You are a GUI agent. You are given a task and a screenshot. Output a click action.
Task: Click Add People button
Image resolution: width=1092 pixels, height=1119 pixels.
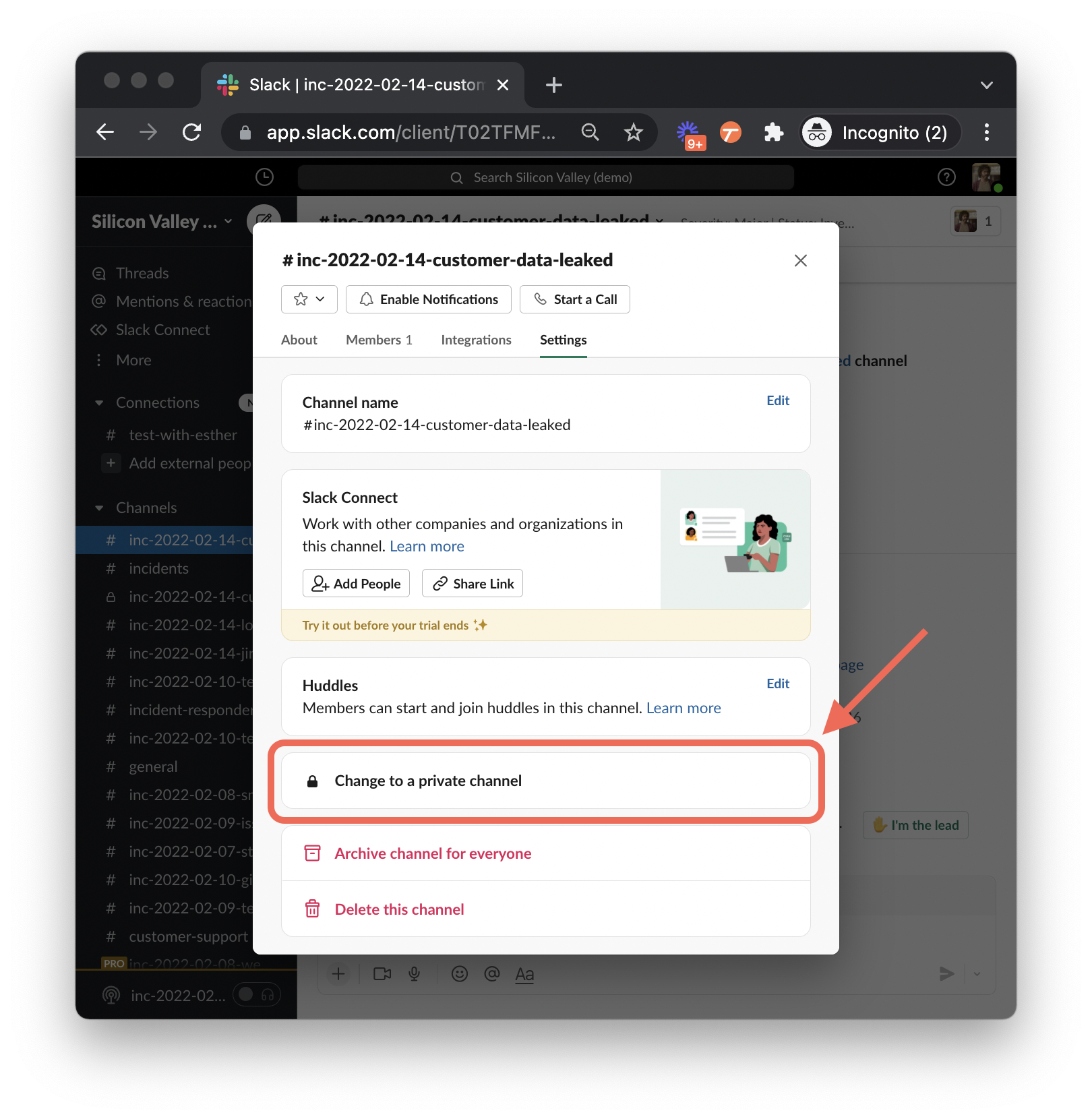(x=356, y=584)
